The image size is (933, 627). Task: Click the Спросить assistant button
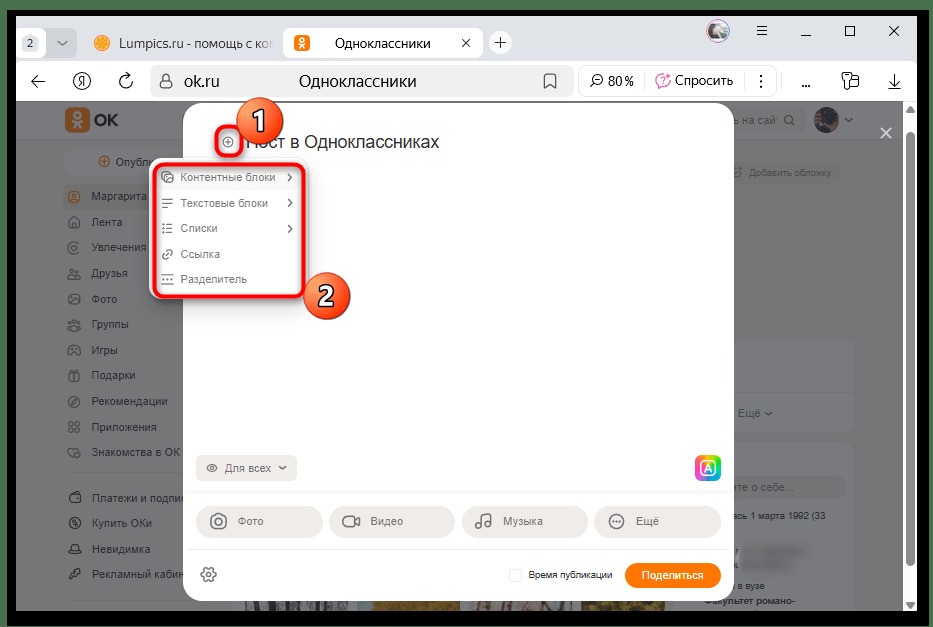[694, 81]
